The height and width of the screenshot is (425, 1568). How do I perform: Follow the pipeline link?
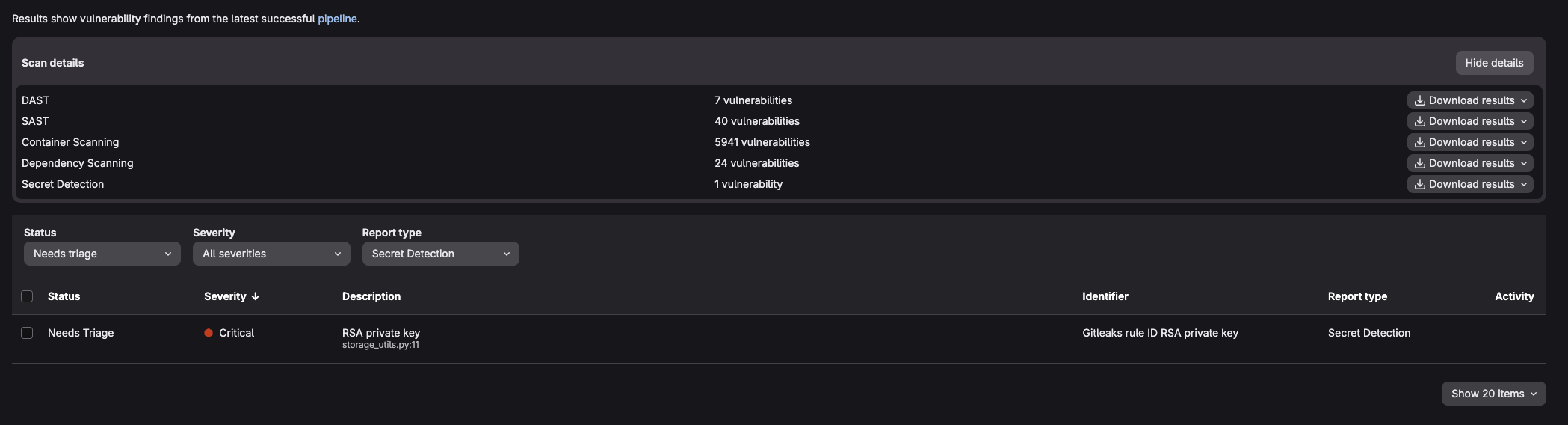[x=337, y=19]
